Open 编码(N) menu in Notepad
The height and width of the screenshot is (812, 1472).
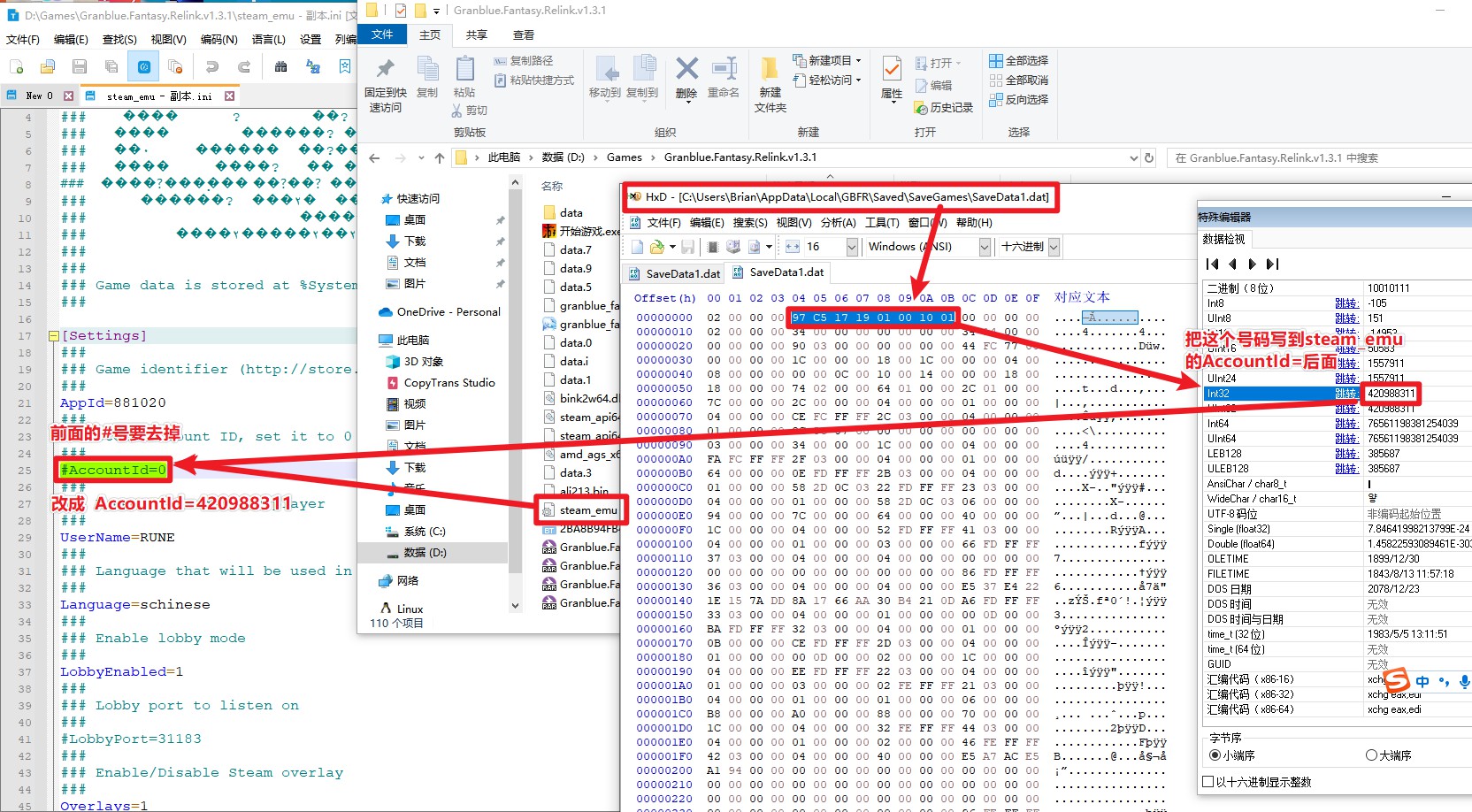218,40
